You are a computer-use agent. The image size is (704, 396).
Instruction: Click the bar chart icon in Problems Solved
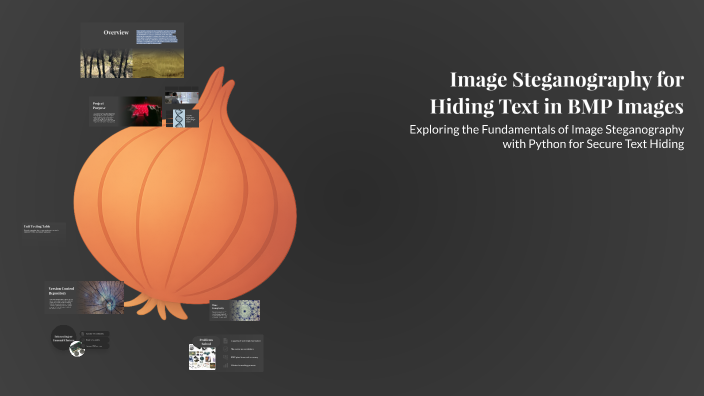coord(225,365)
